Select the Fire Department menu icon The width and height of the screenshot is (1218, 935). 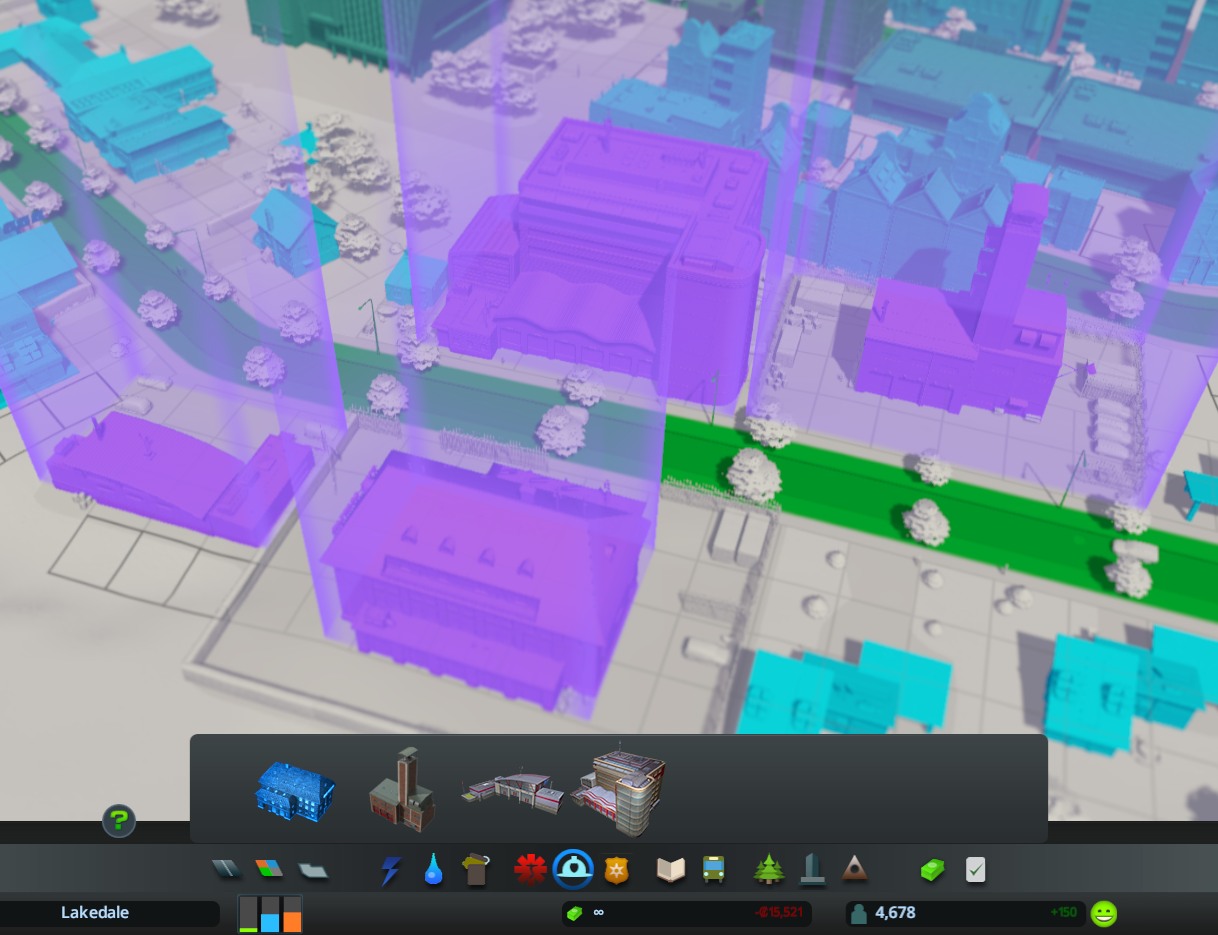(573, 870)
